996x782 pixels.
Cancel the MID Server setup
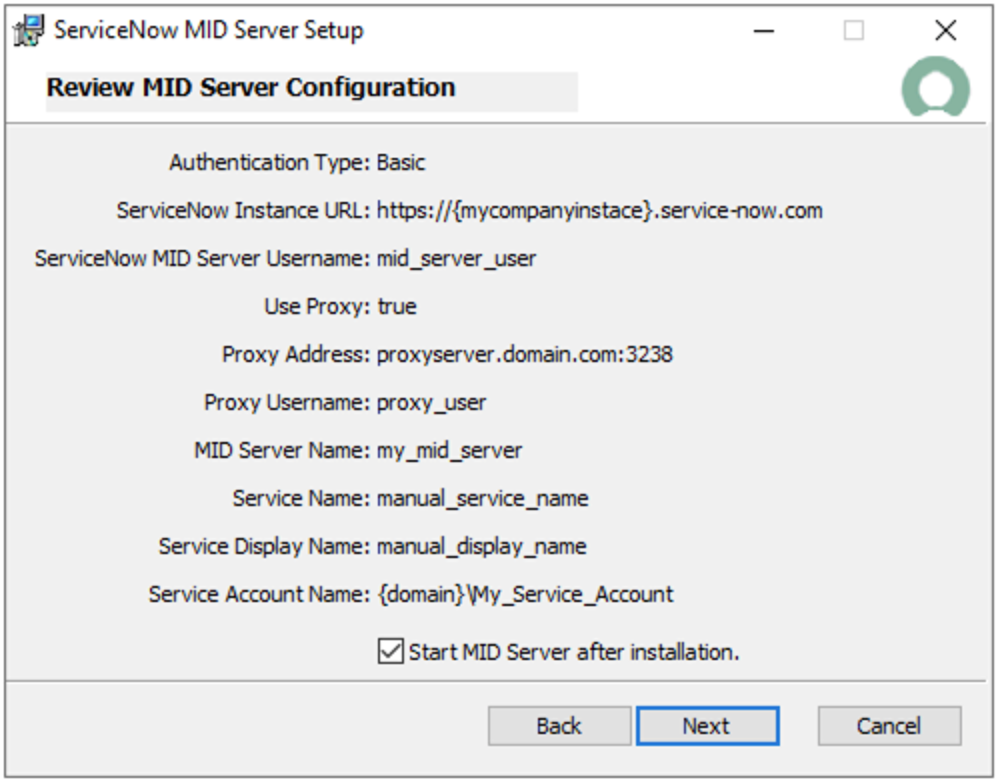(889, 725)
